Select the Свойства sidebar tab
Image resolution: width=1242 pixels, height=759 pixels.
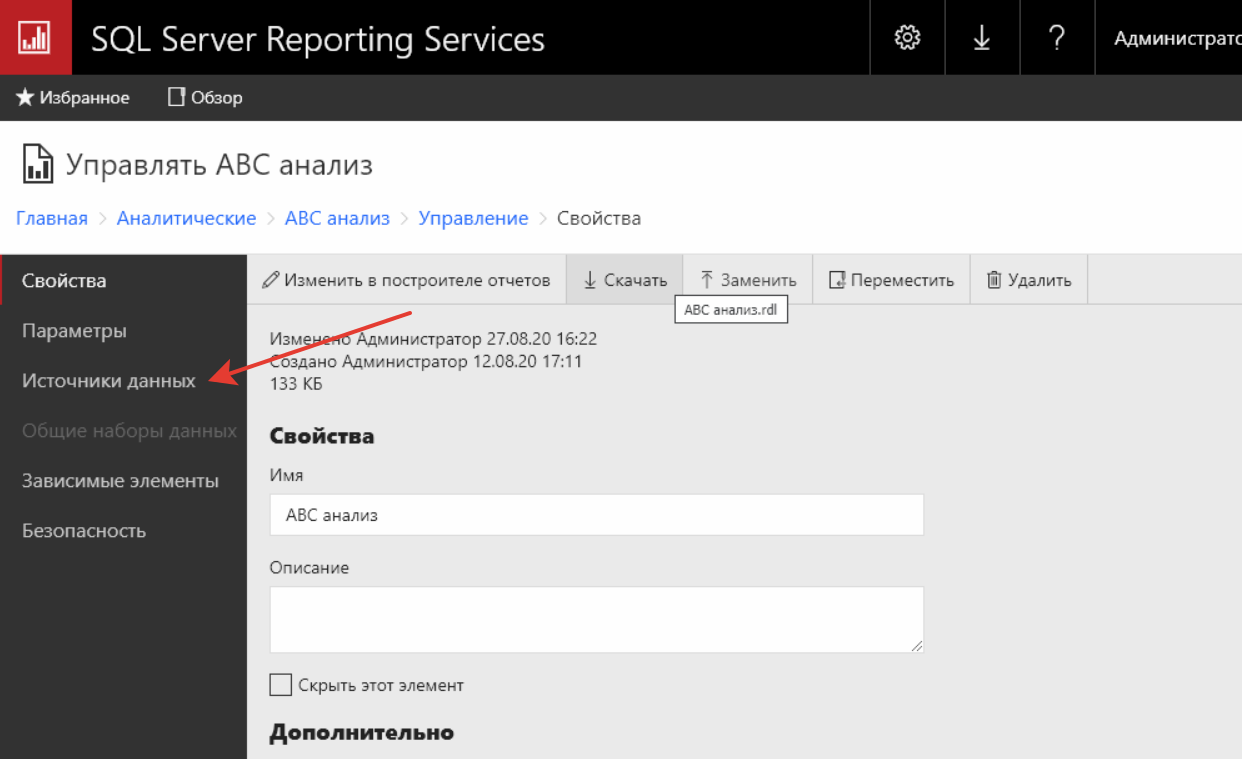(123, 281)
